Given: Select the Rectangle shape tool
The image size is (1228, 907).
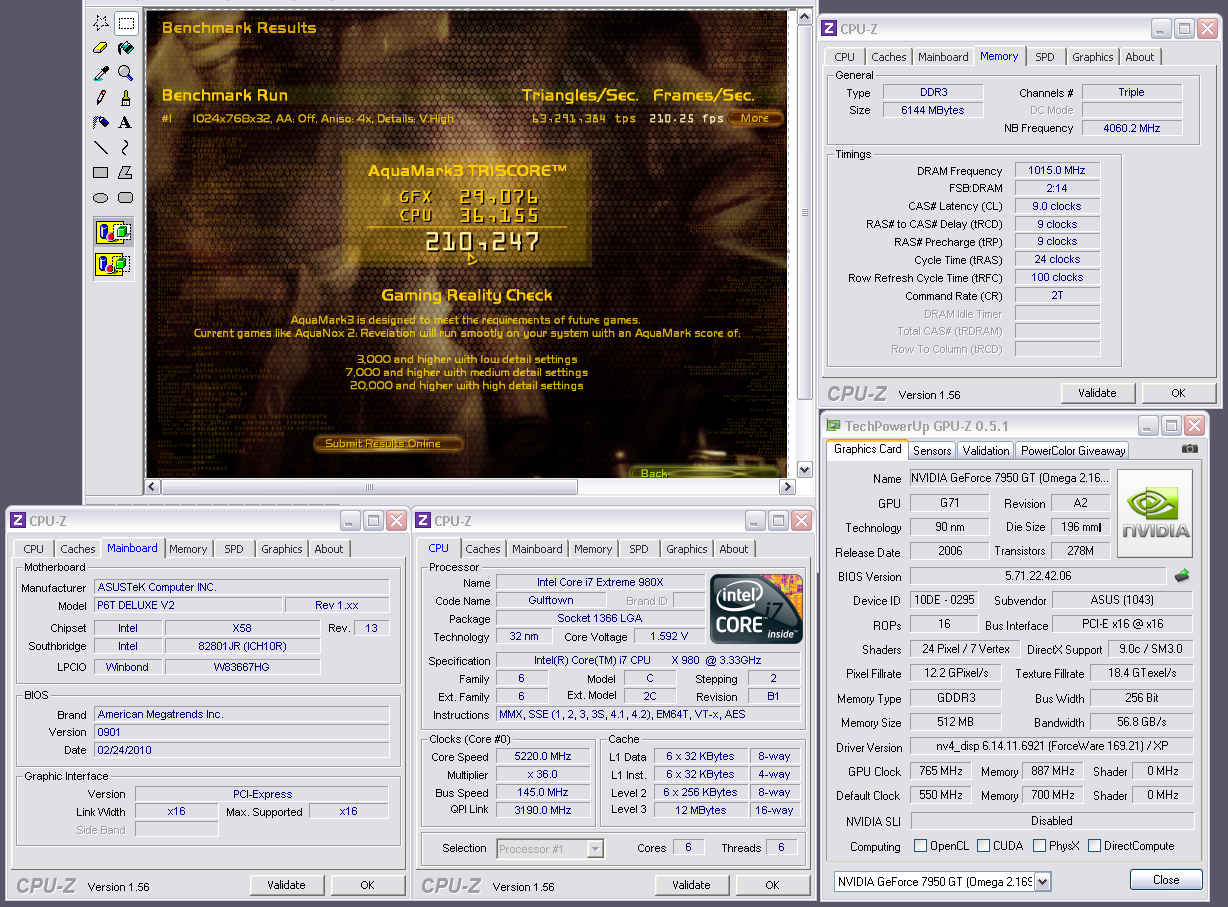Looking at the screenshot, I should coord(101,173).
